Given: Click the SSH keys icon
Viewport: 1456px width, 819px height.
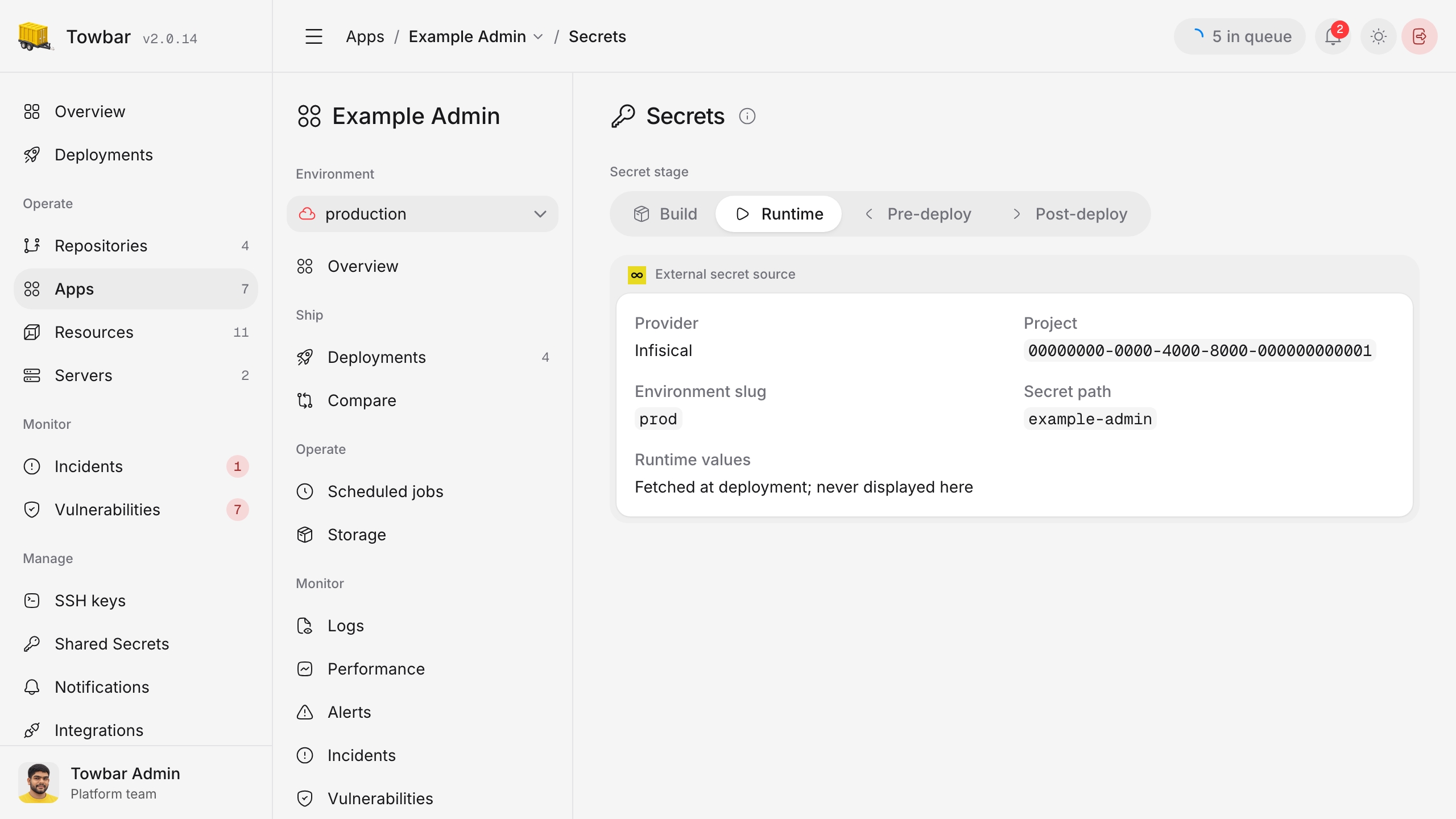Looking at the screenshot, I should (x=32, y=601).
